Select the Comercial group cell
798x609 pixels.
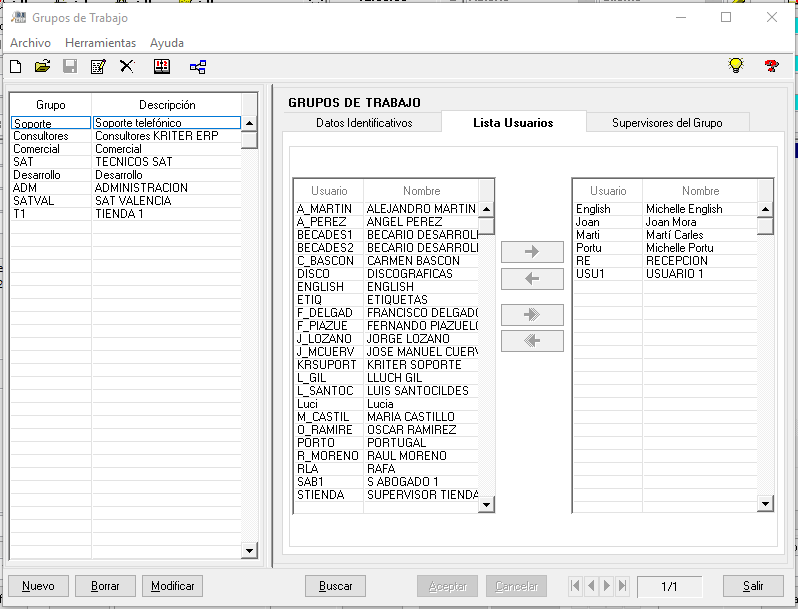[51, 149]
